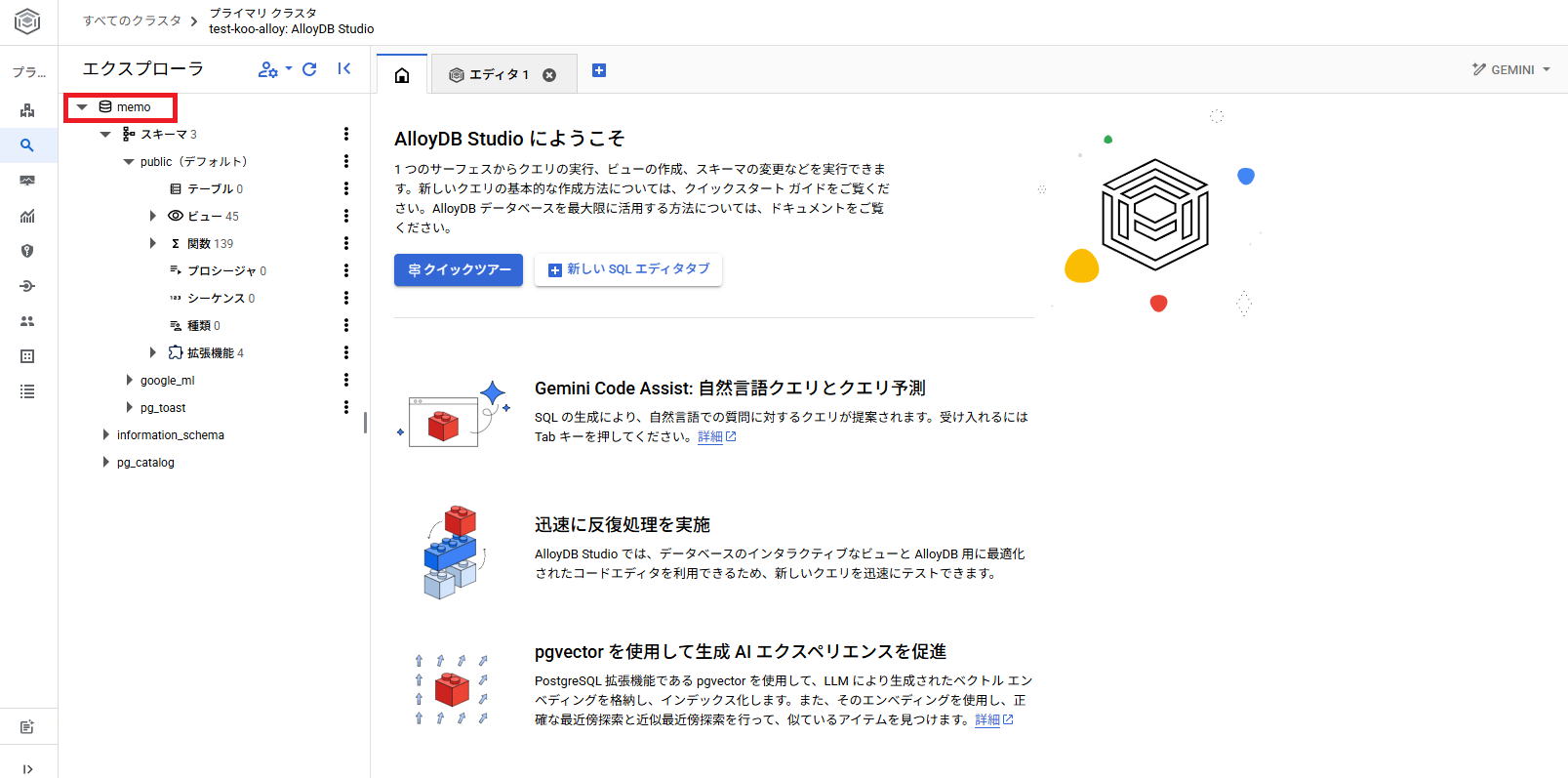
Task: Click the AlloyDB logo icon in the top left
Action: click(x=27, y=20)
